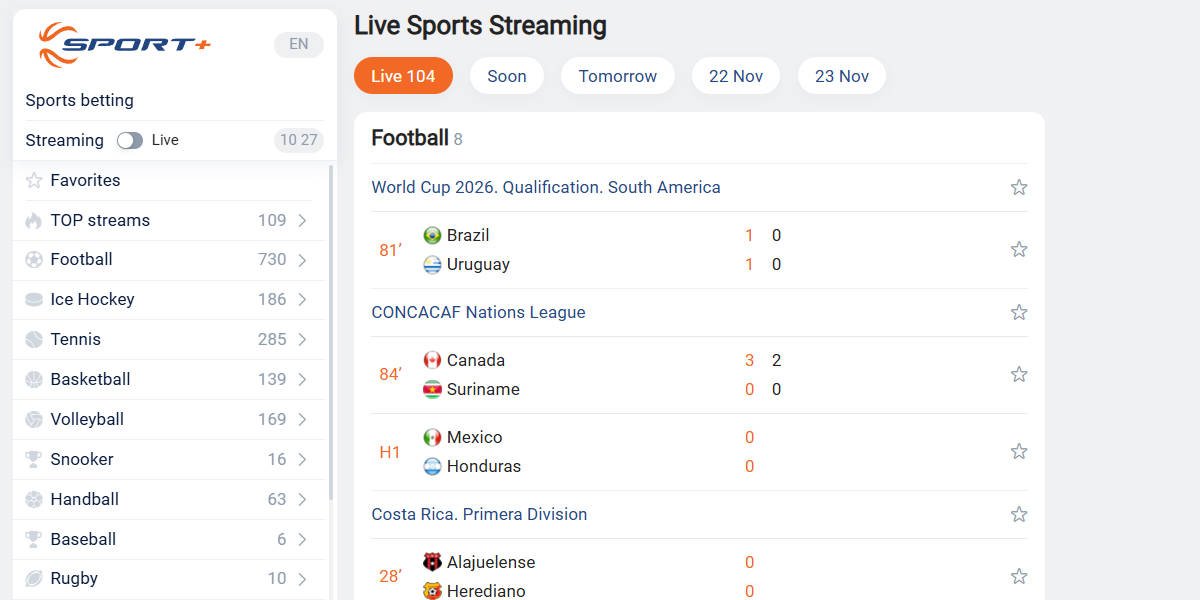Open World Cup 2026 Qualification link

pyautogui.click(x=545, y=188)
